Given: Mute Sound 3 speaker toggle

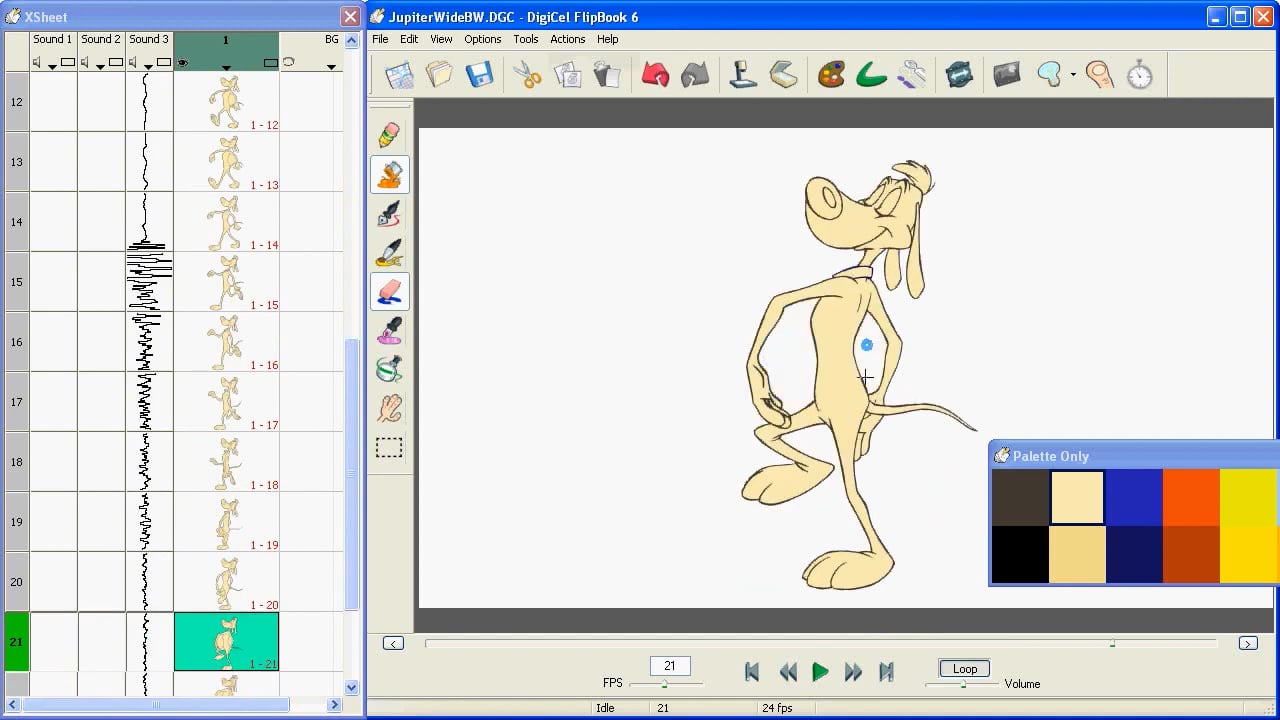Looking at the screenshot, I should point(133,63).
